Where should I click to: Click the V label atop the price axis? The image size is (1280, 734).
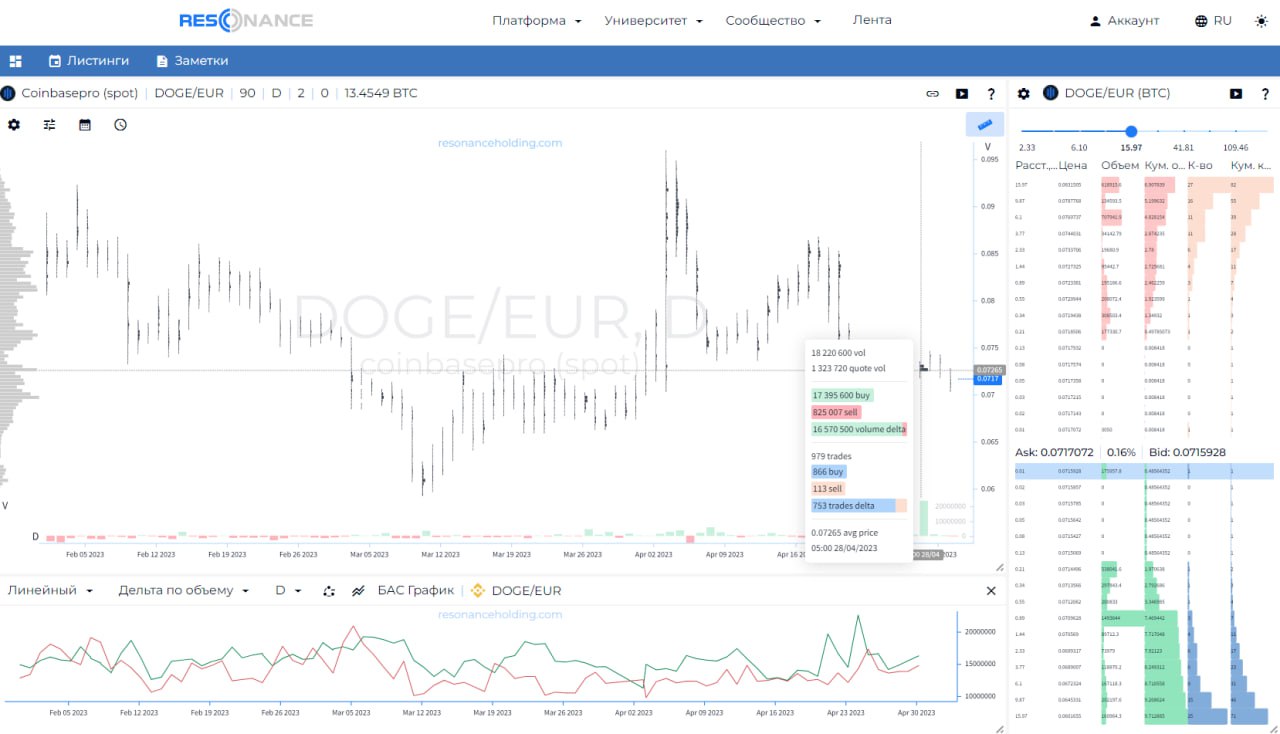[x=987, y=147]
